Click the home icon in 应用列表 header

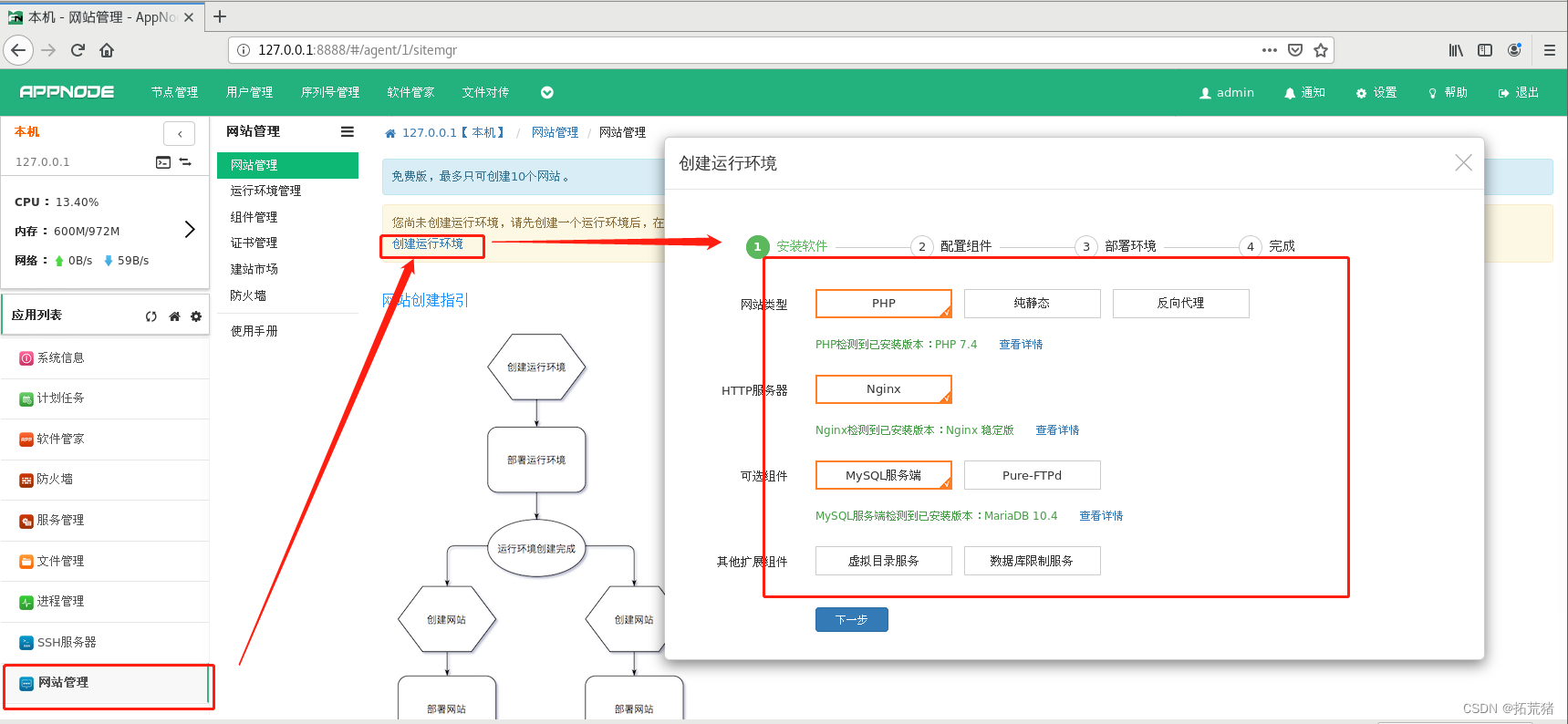tap(174, 316)
